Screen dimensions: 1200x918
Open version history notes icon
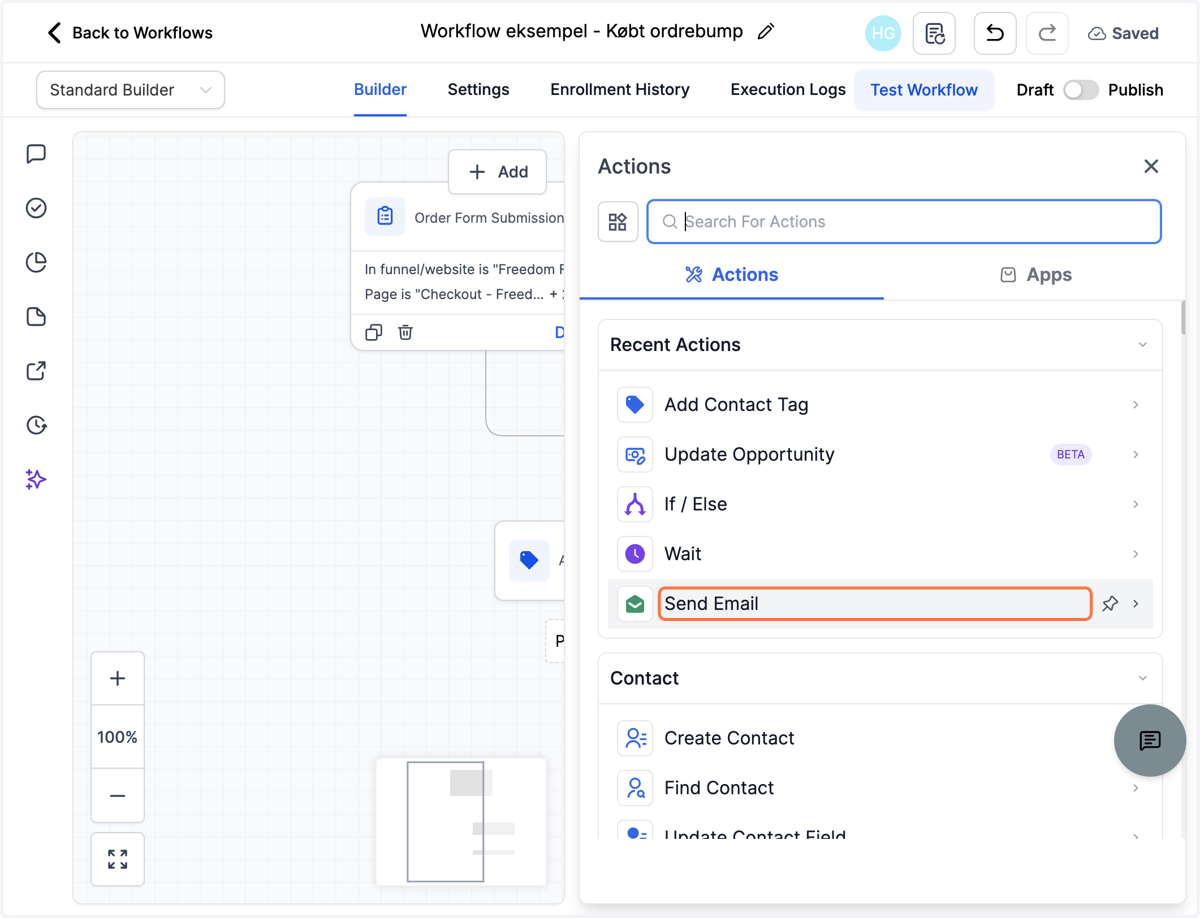[x=935, y=33]
